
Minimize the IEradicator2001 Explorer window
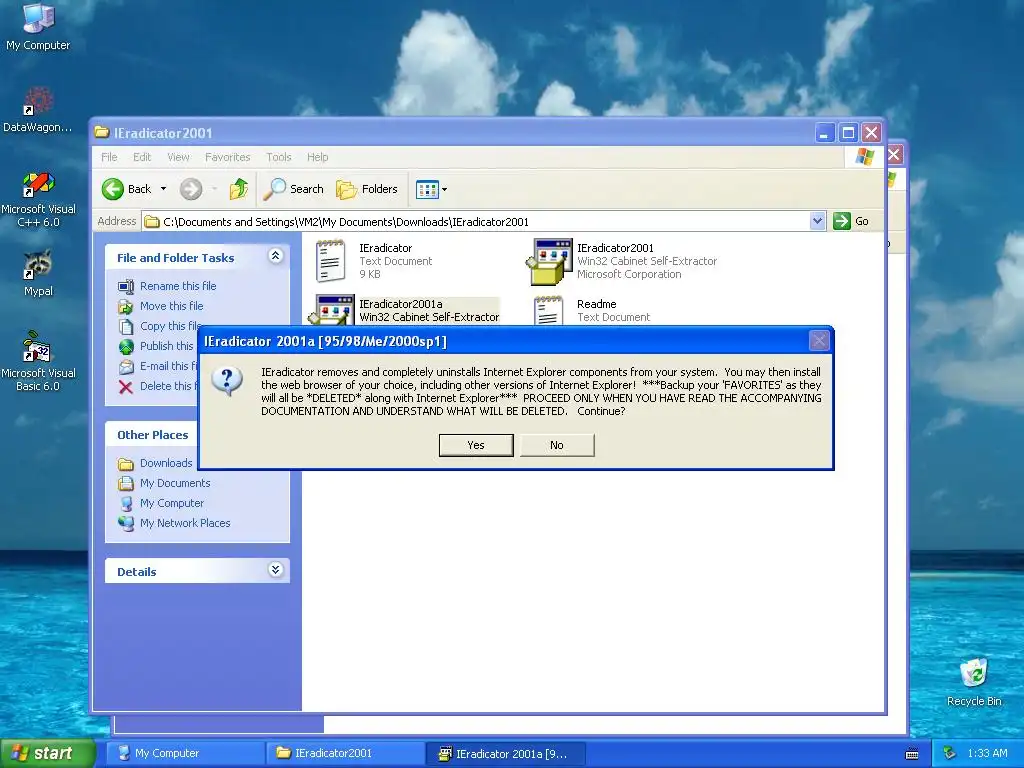(824, 133)
